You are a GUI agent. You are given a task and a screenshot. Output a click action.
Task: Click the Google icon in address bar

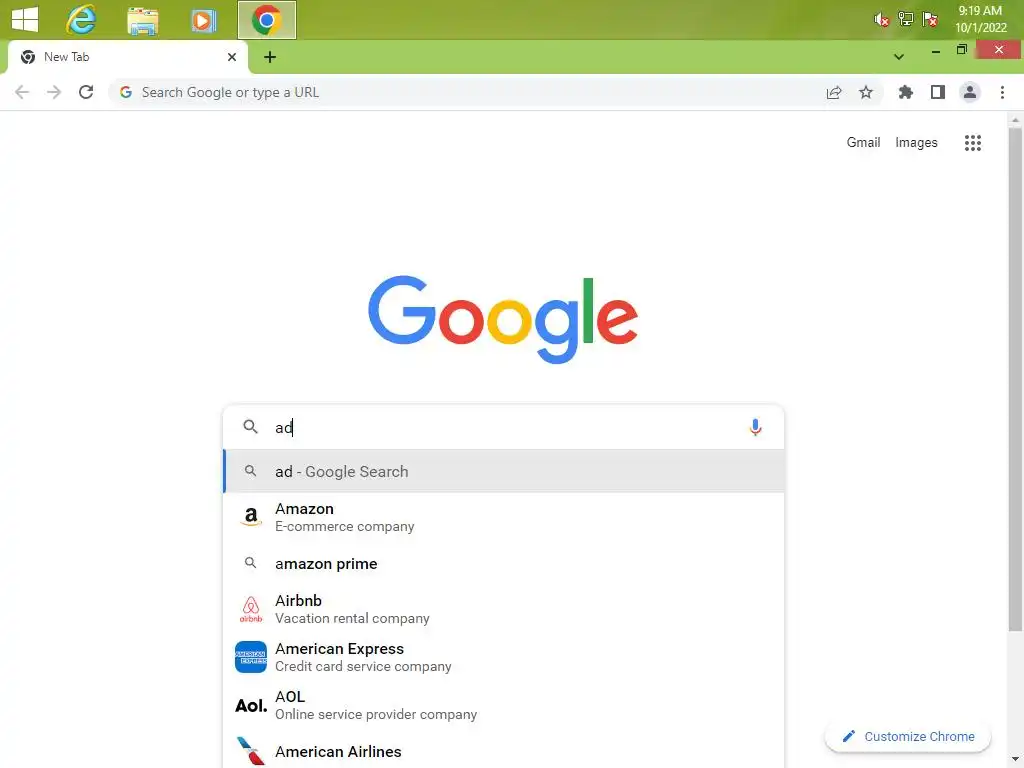tap(126, 92)
